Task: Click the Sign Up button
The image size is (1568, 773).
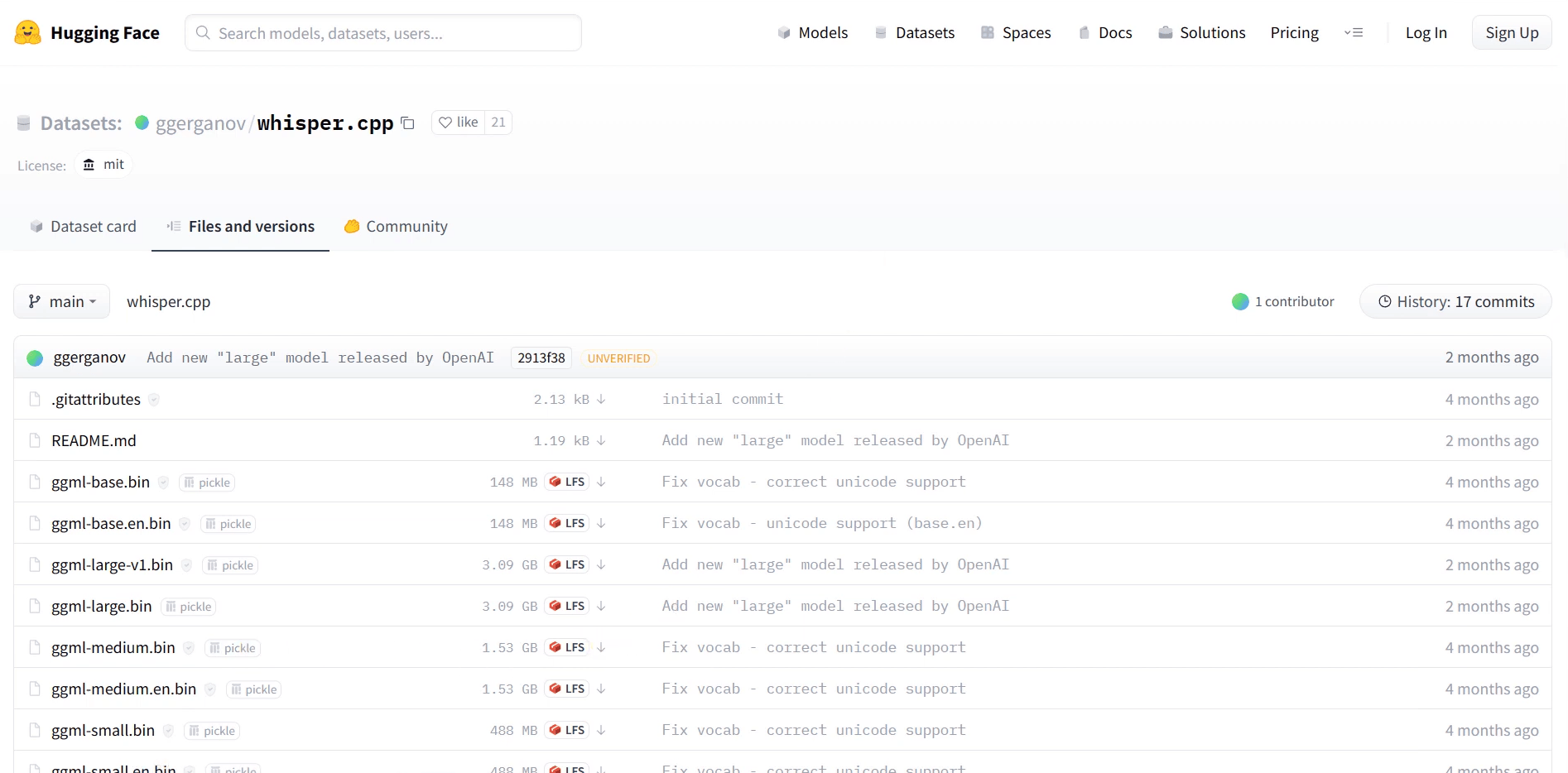Action: (x=1512, y=32)
